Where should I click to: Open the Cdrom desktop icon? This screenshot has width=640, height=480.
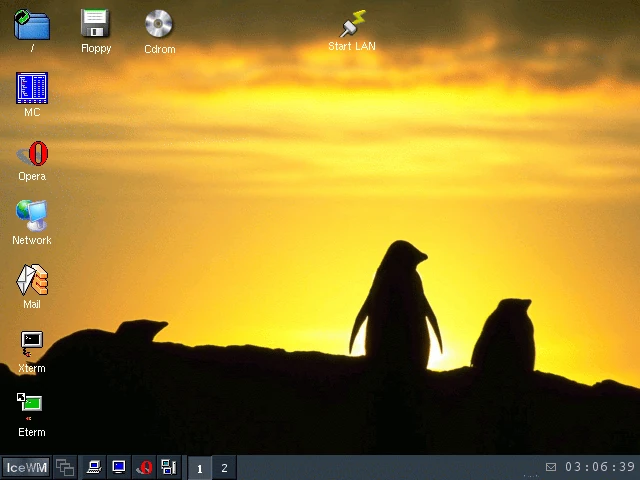159,26
